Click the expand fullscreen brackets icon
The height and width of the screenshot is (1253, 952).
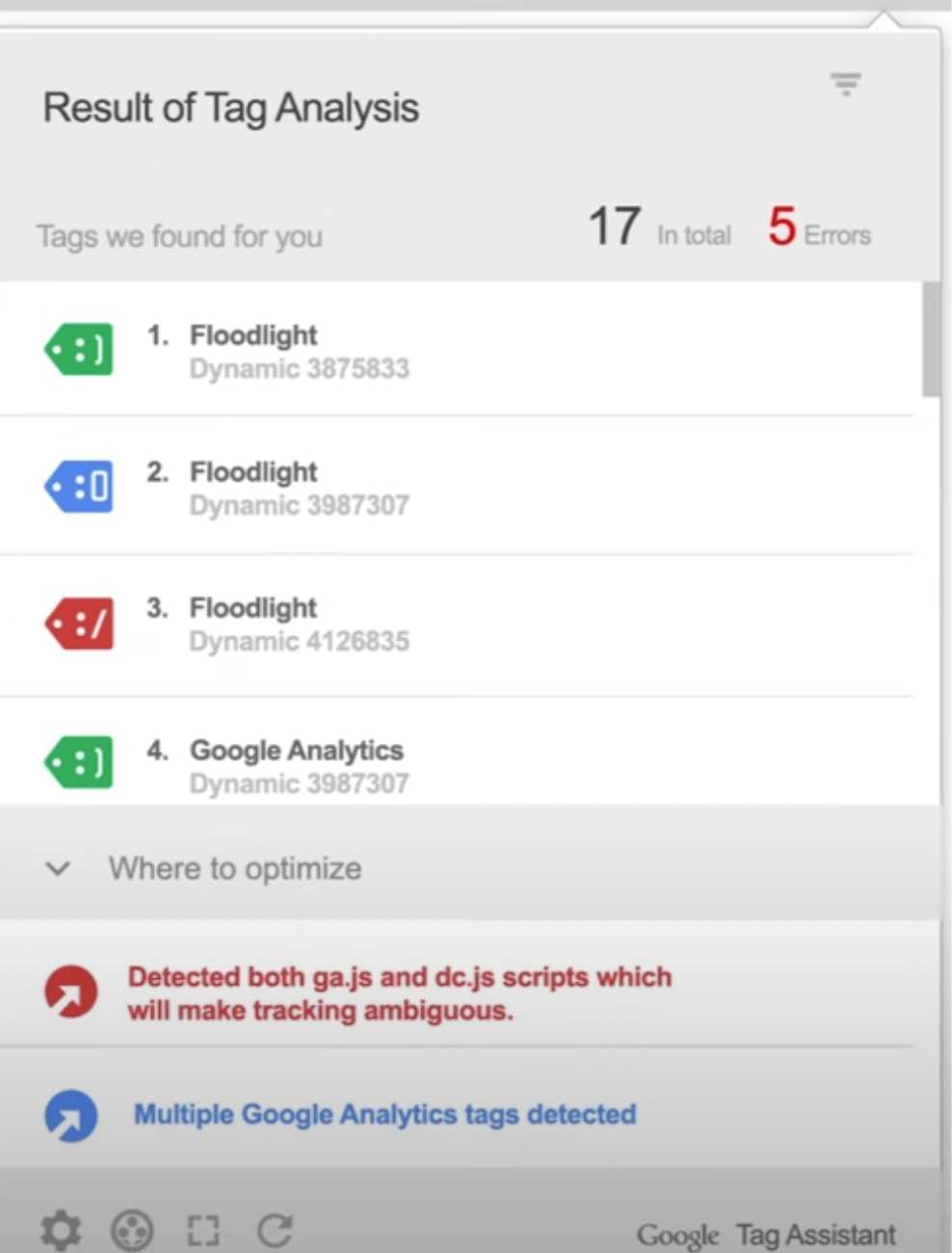[x=203, y=1231]
